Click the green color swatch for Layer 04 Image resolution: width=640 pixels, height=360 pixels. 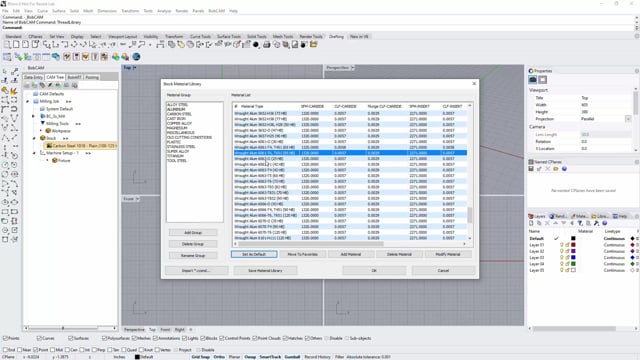(573, 264)
